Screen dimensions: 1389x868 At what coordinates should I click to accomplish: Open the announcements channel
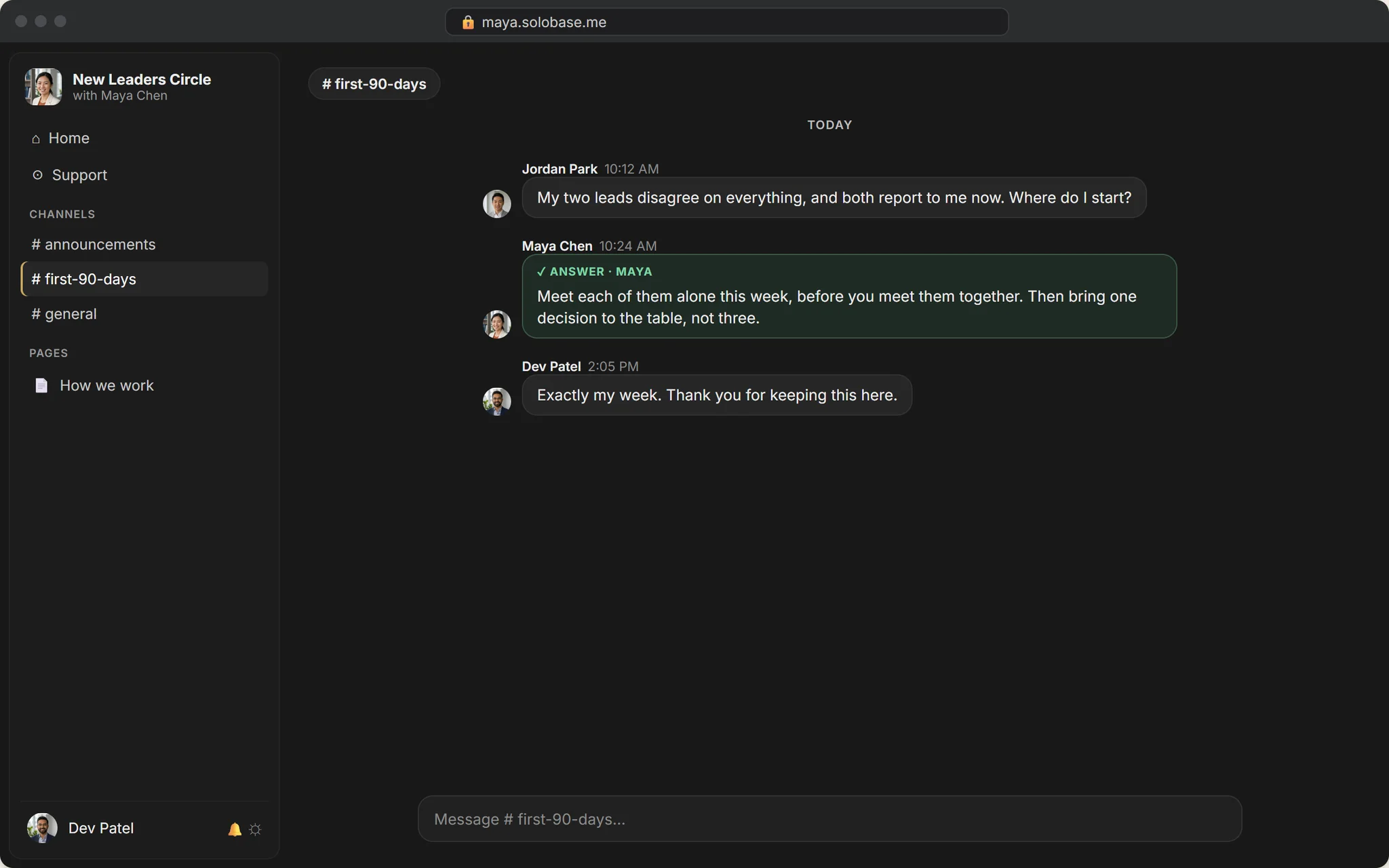point(144,244)
